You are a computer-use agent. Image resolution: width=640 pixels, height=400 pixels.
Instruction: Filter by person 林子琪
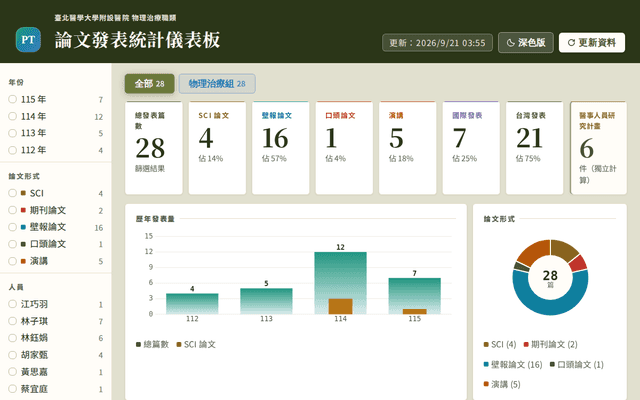point(56,321)
